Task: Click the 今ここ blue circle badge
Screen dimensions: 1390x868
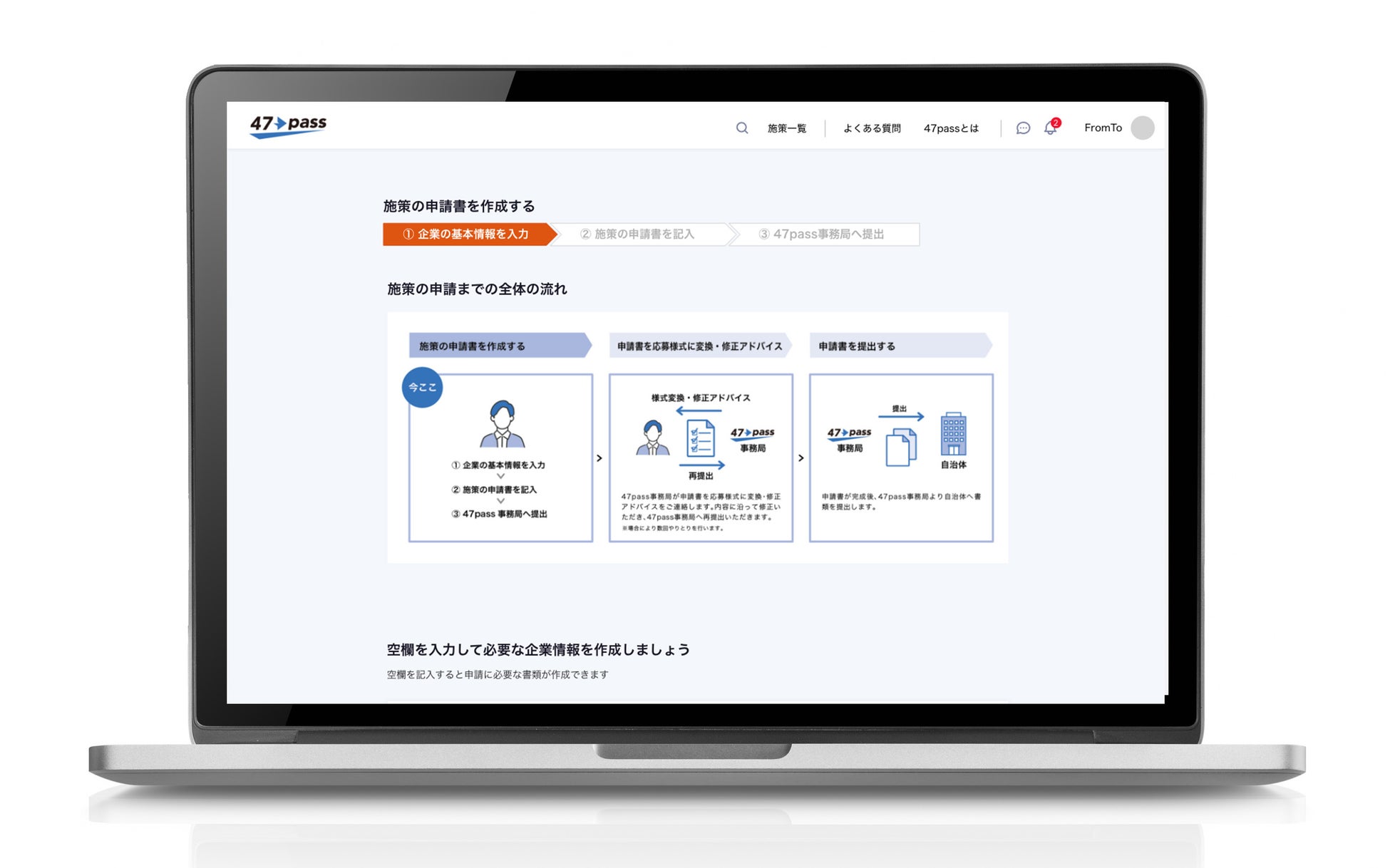Action: pyautogui.click(x=422, y=388)
